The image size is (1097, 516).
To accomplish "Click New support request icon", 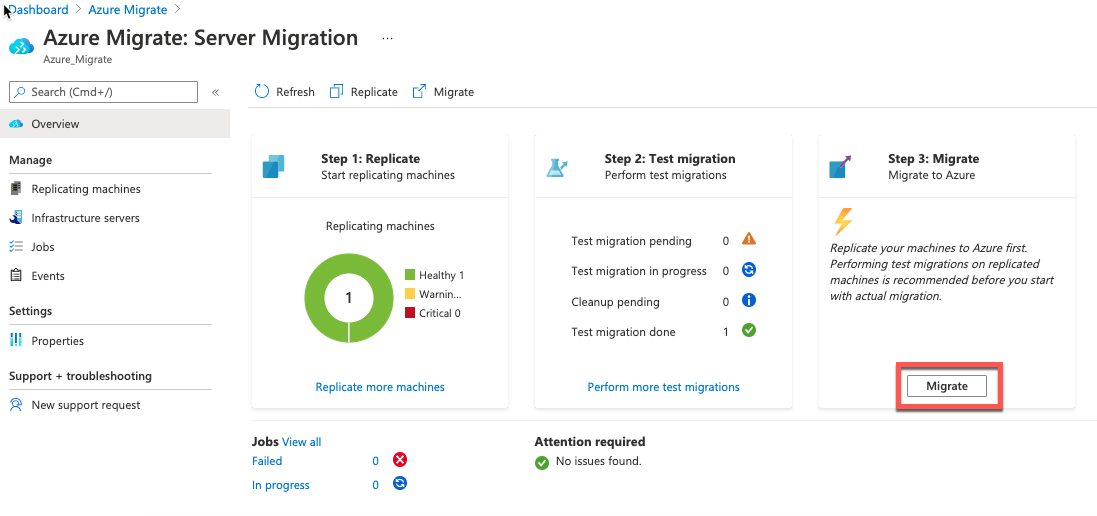I will [16, 405].
